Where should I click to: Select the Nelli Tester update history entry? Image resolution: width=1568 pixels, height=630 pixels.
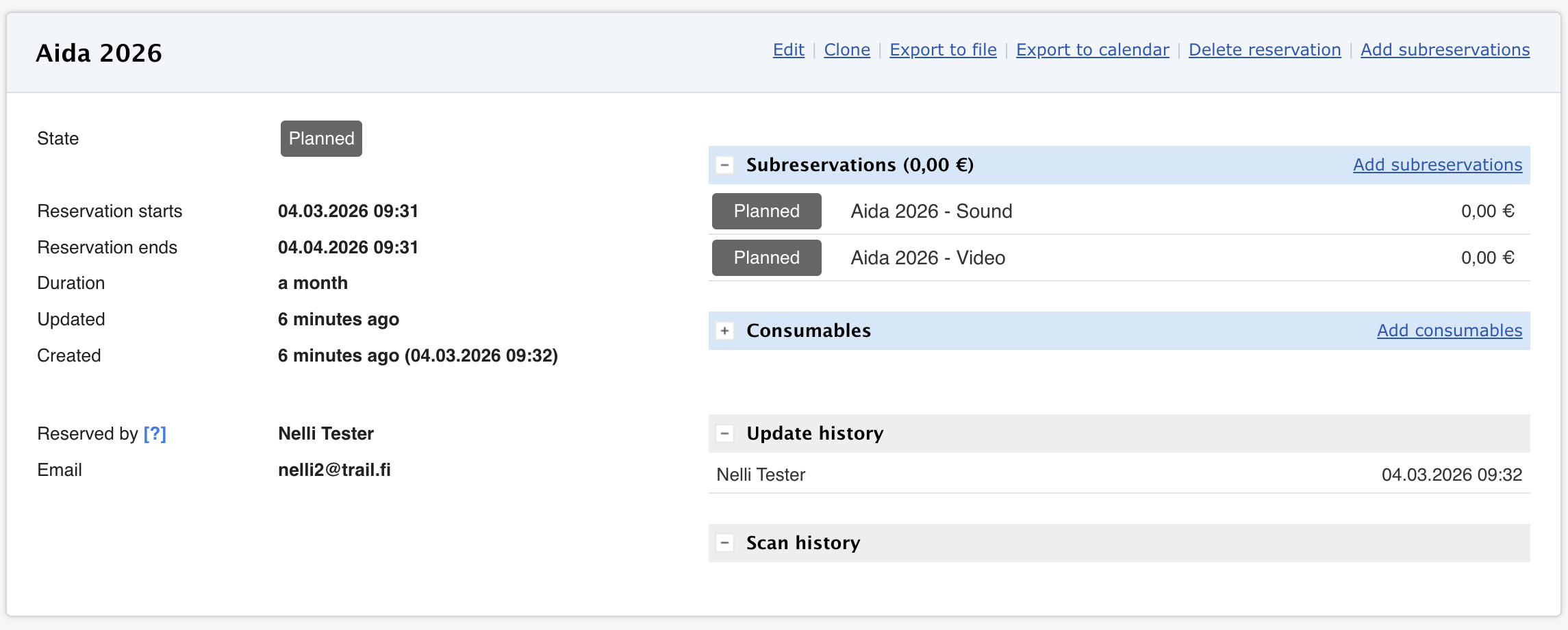[x=761, y=475]
